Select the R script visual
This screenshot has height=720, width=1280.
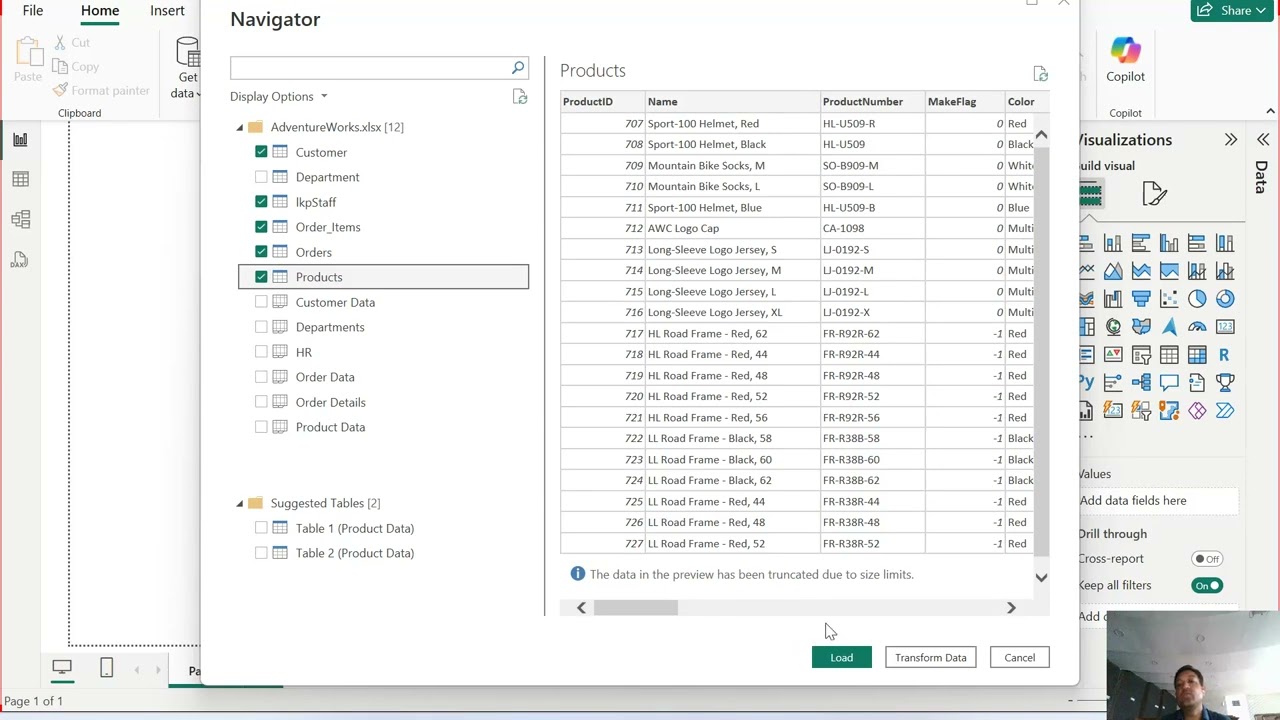[x=1224, y=355]
